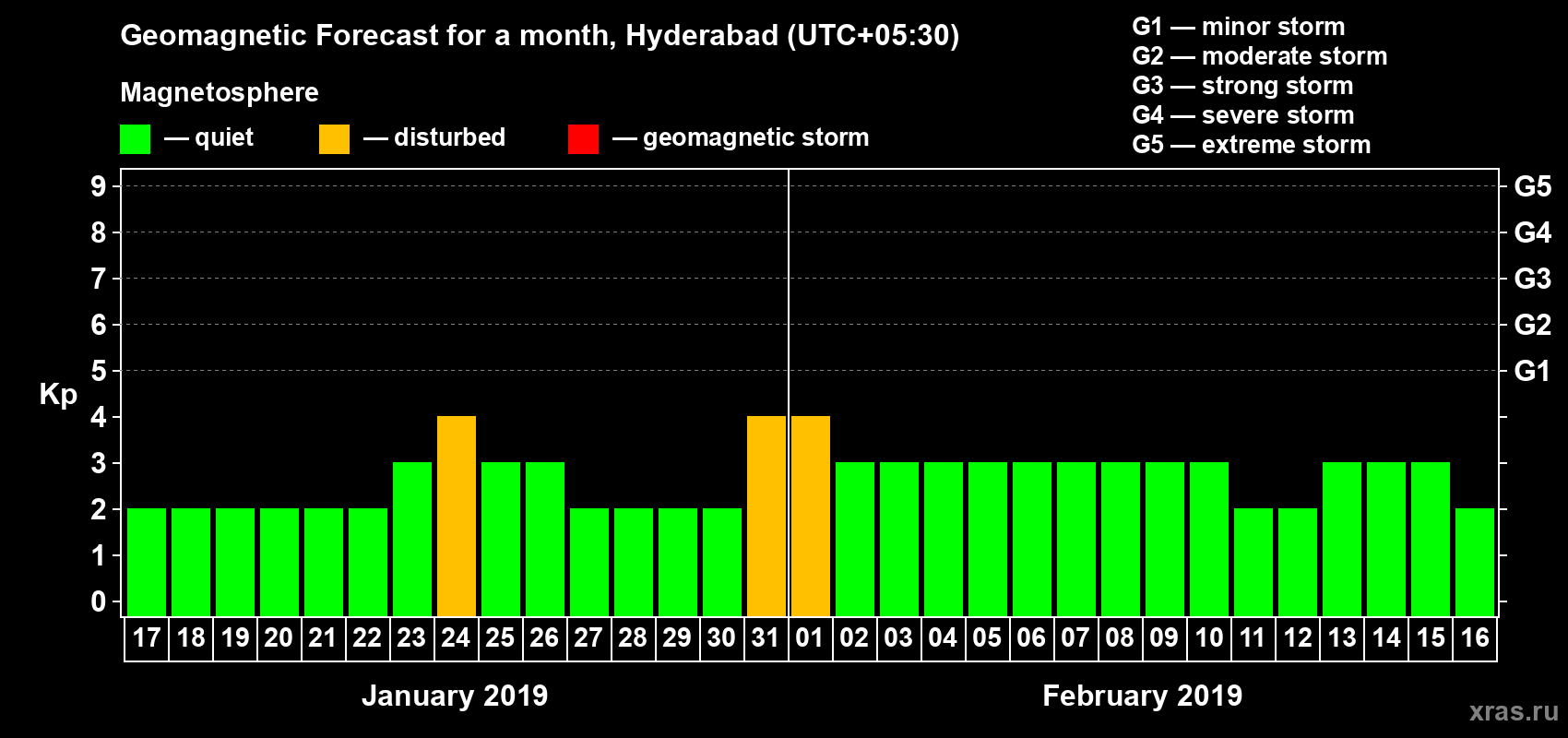1568x738 pixels.
Task: Click the G1 right axis label
Action: (x=1533, y=371)
